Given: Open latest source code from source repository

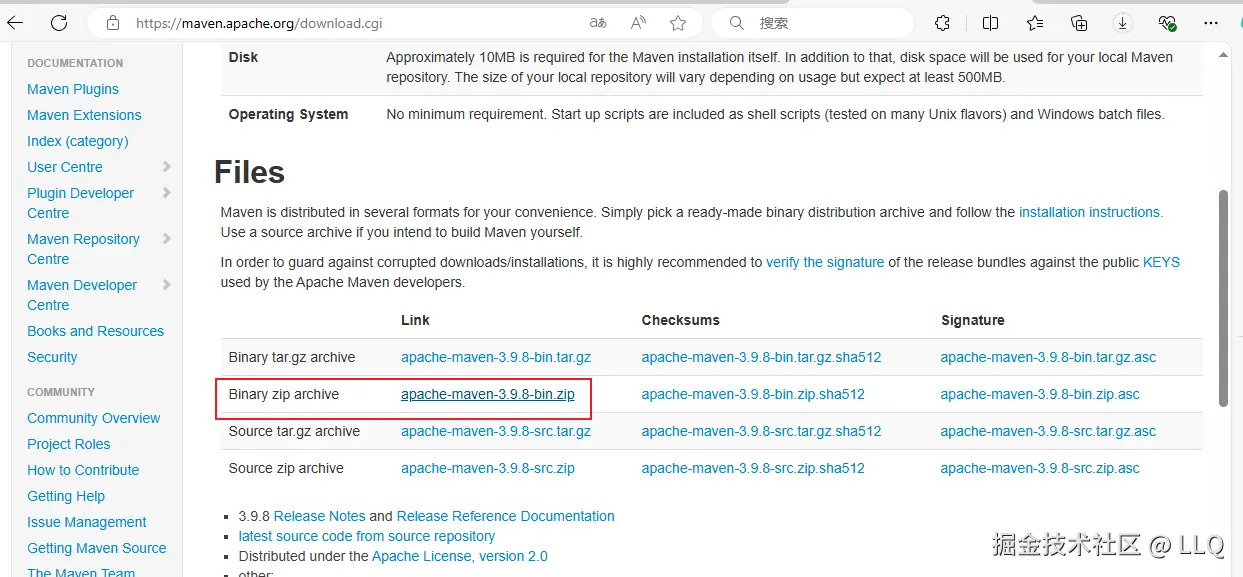Looking at the screenshot, I should click(x=367, y=536).
